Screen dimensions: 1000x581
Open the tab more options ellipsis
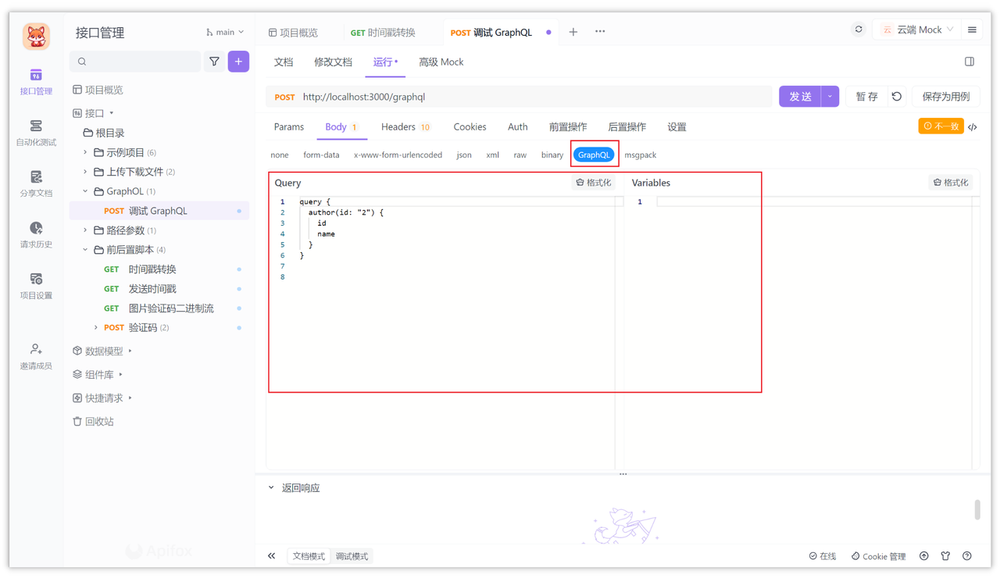pos(600,31)
